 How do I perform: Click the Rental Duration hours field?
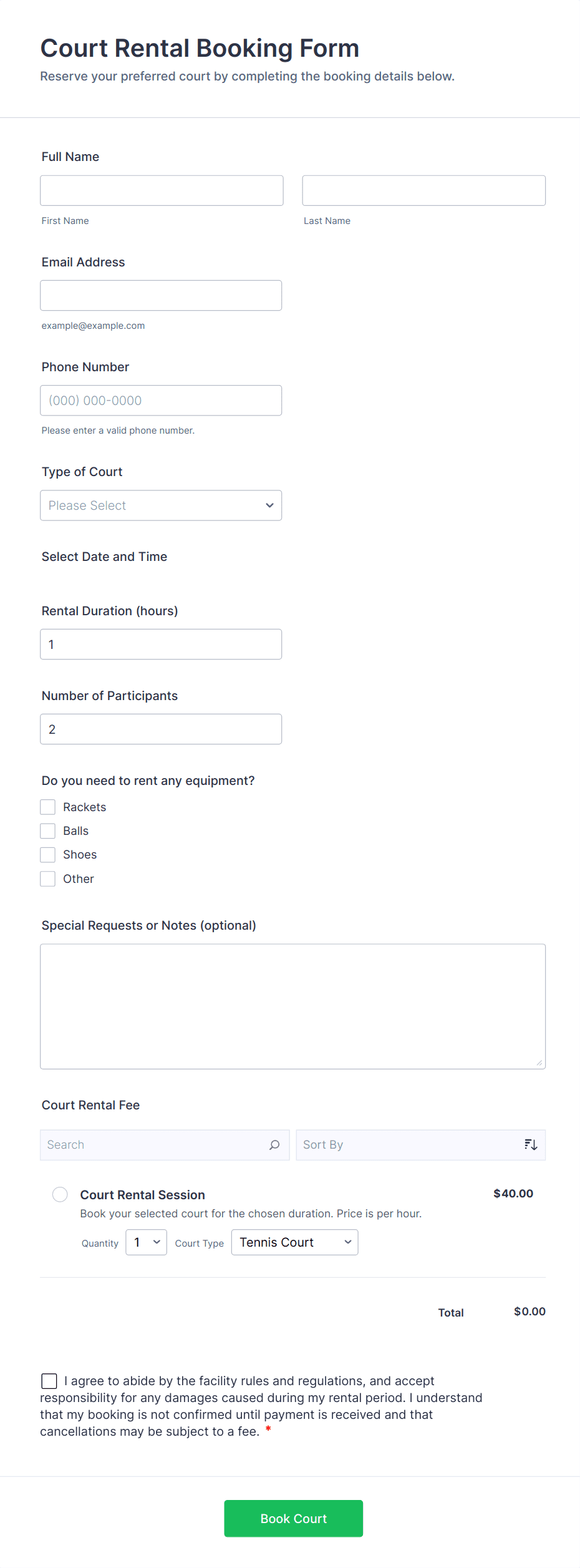coord(161,645)
